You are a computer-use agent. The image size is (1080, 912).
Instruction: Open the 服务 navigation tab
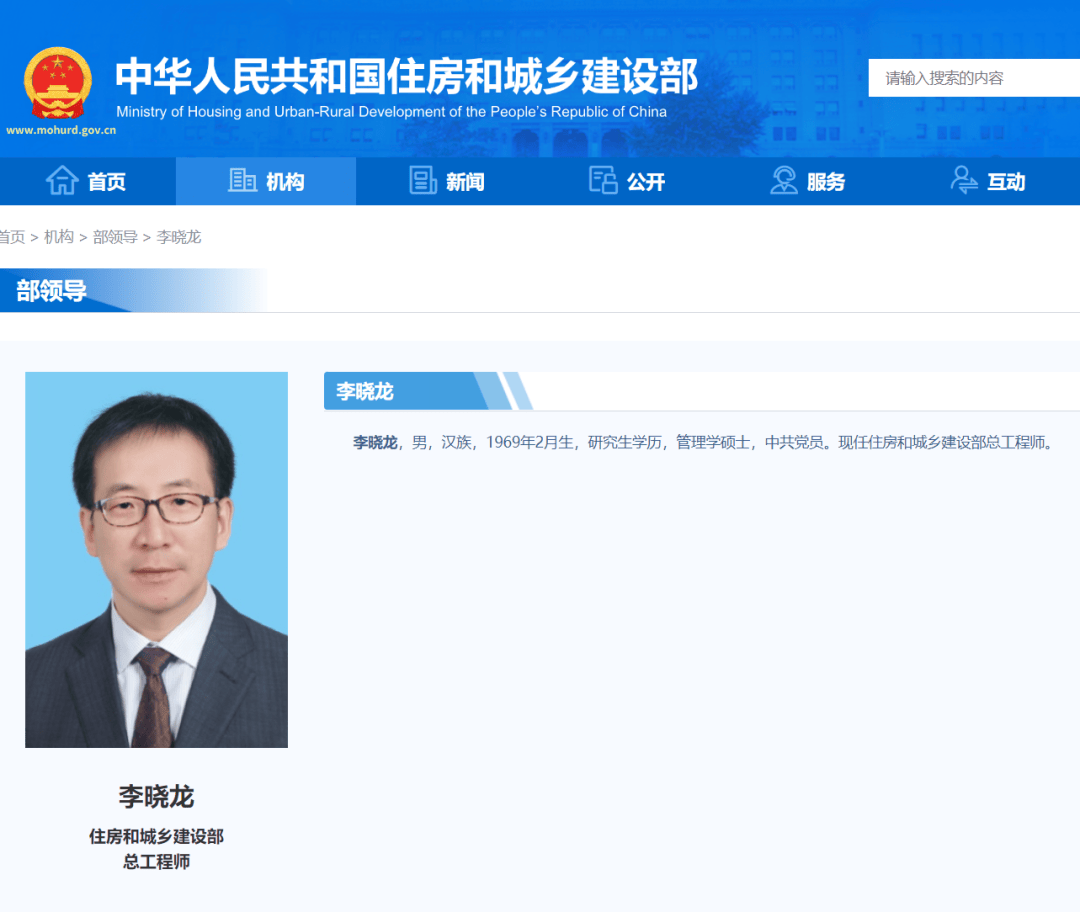point(807,181)
